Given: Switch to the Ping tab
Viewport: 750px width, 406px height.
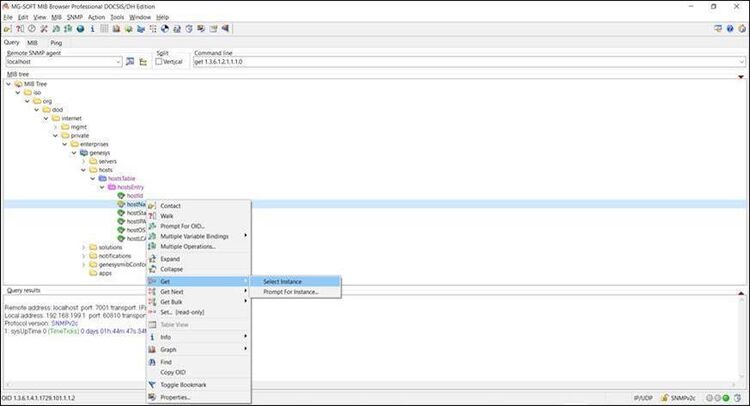Looking at the screenshot, I should pyautogui.click(x=56, y=43).
